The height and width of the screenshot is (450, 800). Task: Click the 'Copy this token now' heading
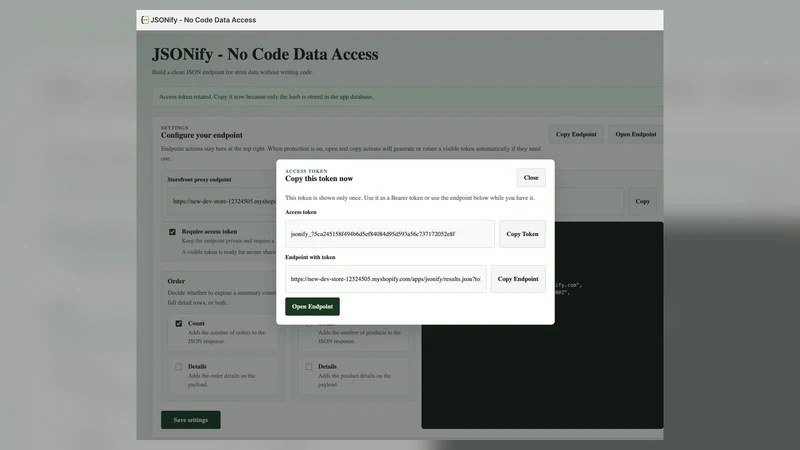[x=319, y=179]
